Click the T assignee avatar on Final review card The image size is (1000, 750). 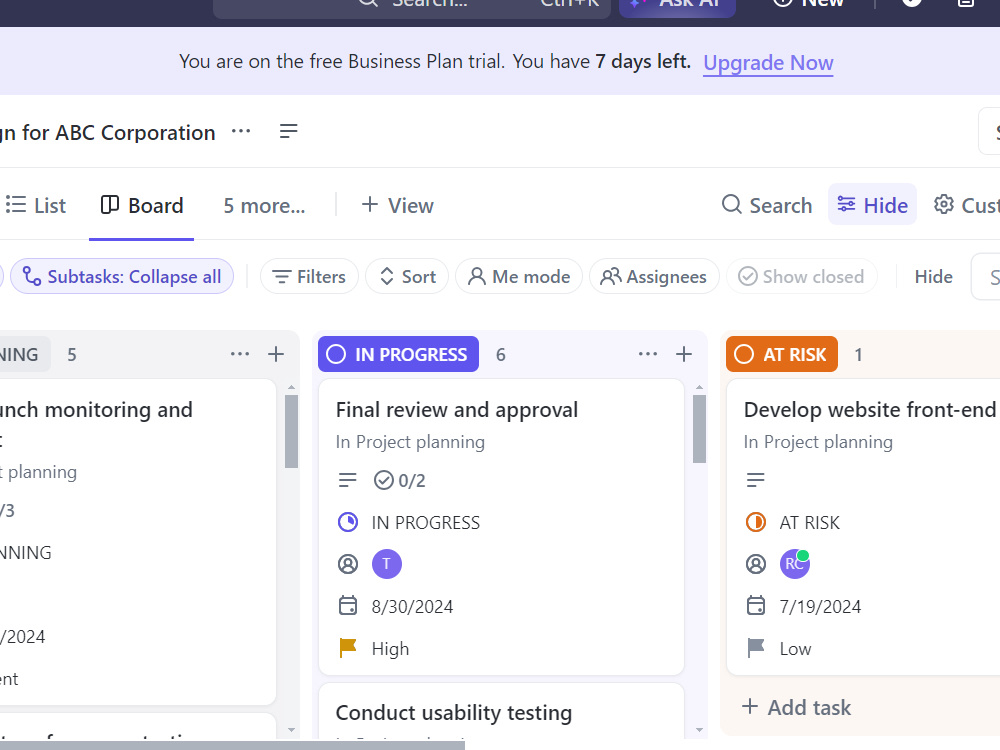click(x=386, y=564)
